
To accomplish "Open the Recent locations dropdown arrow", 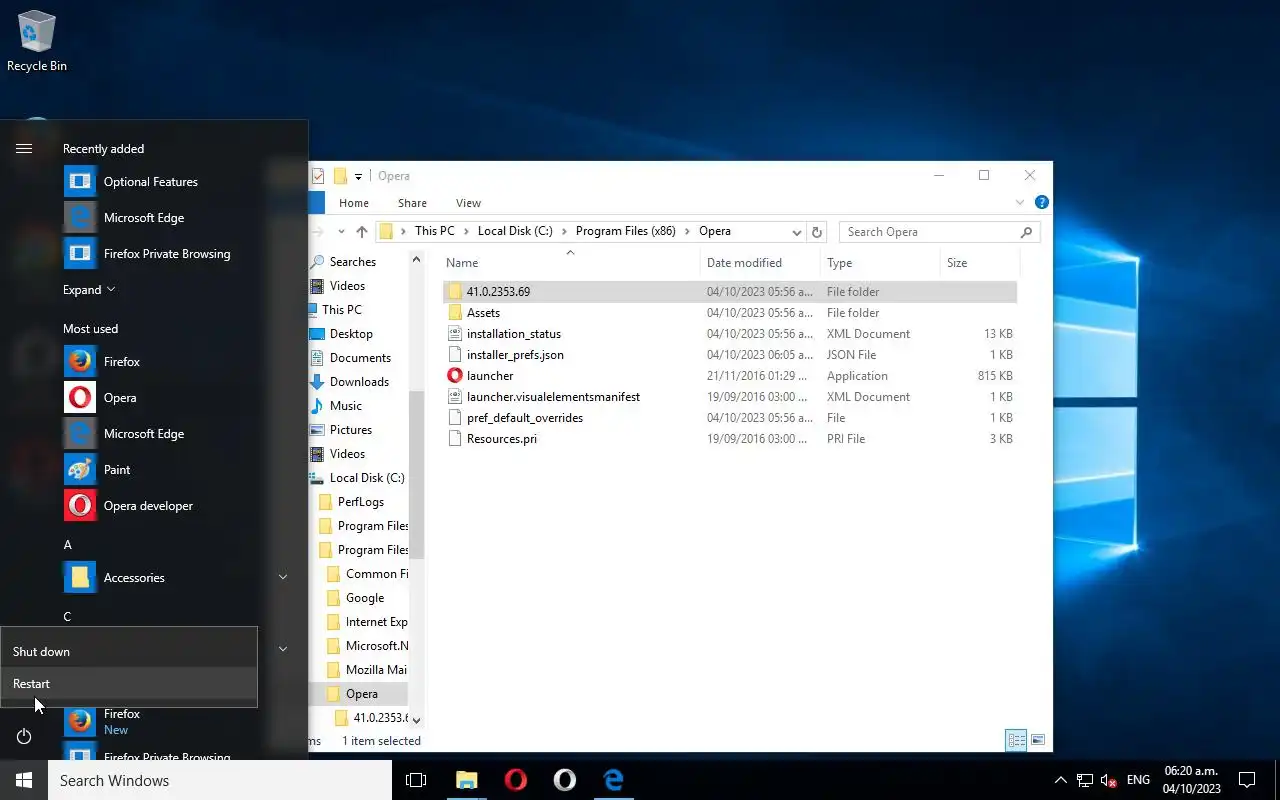I will click(x=341, y=231).
